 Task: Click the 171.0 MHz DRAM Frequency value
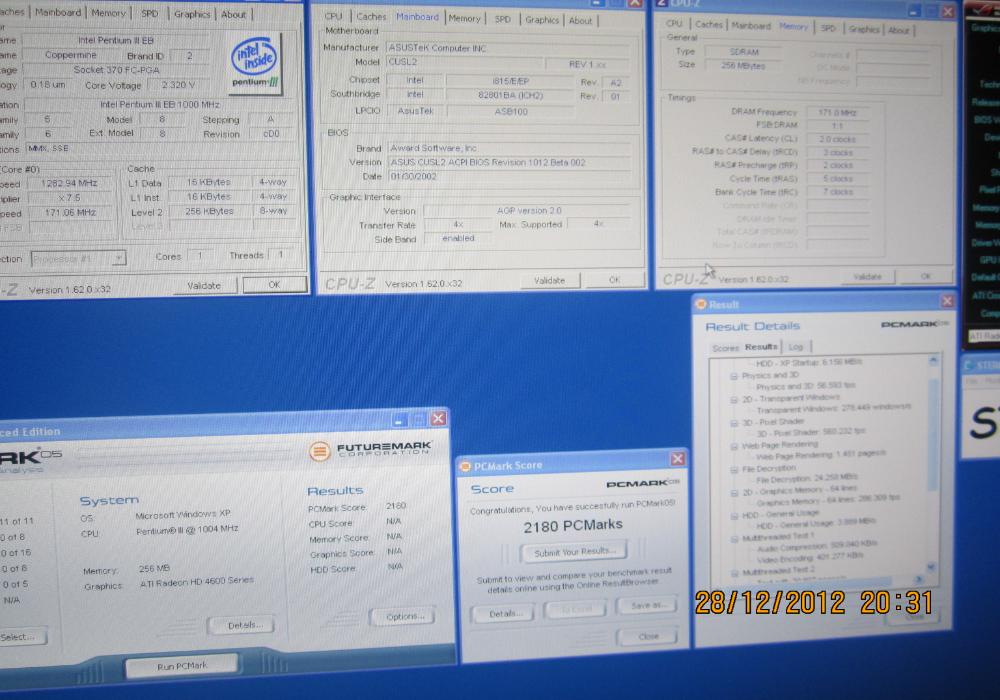837,112
